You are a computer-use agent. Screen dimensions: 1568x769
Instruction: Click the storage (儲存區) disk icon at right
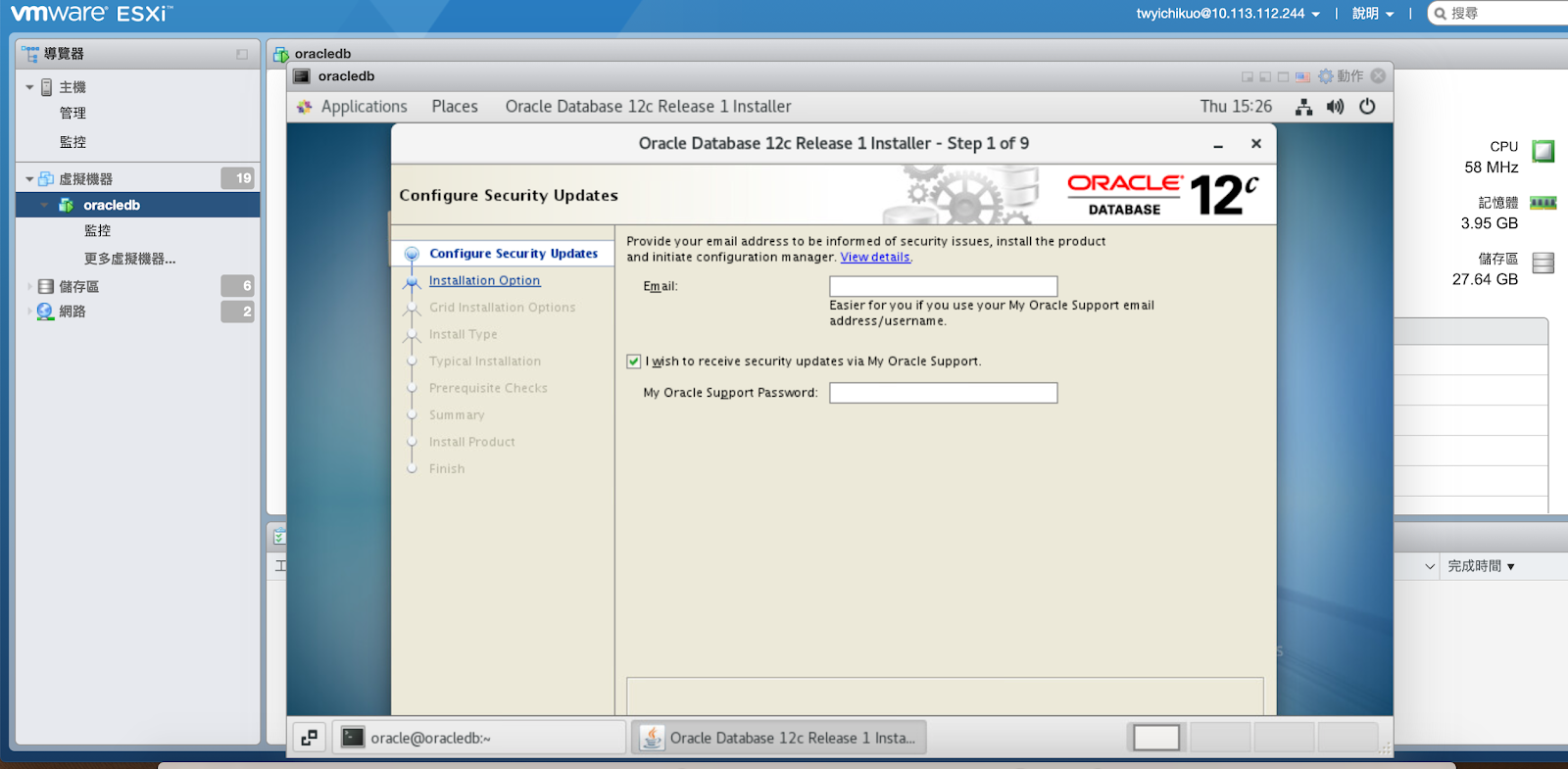pyautogui.click(x=1543, y=263)
